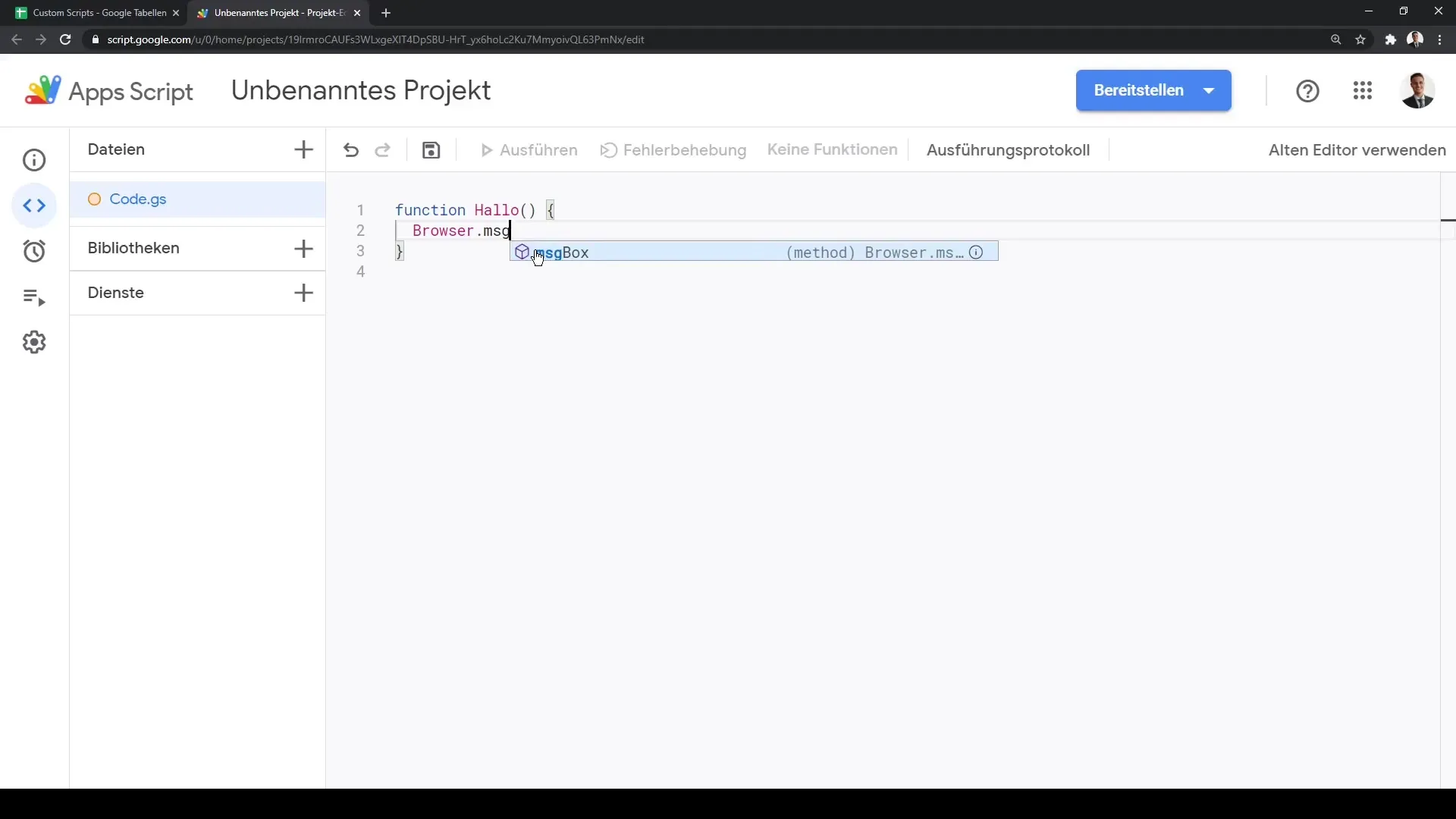Click line number 3 in gutter
Viewport: 1456px width, 819px height.
point(361,251)
